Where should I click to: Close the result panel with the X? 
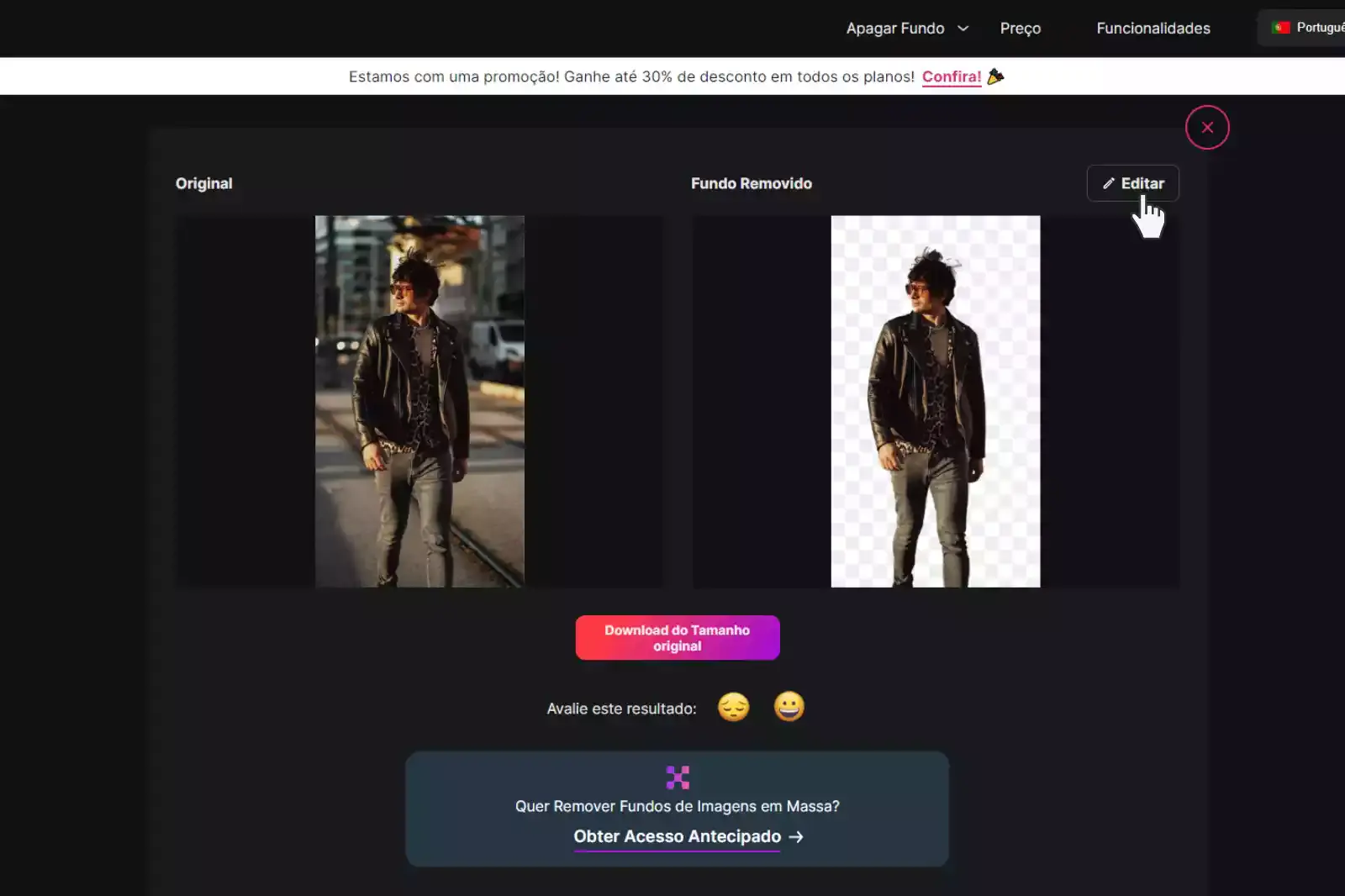pos(1207,128)
